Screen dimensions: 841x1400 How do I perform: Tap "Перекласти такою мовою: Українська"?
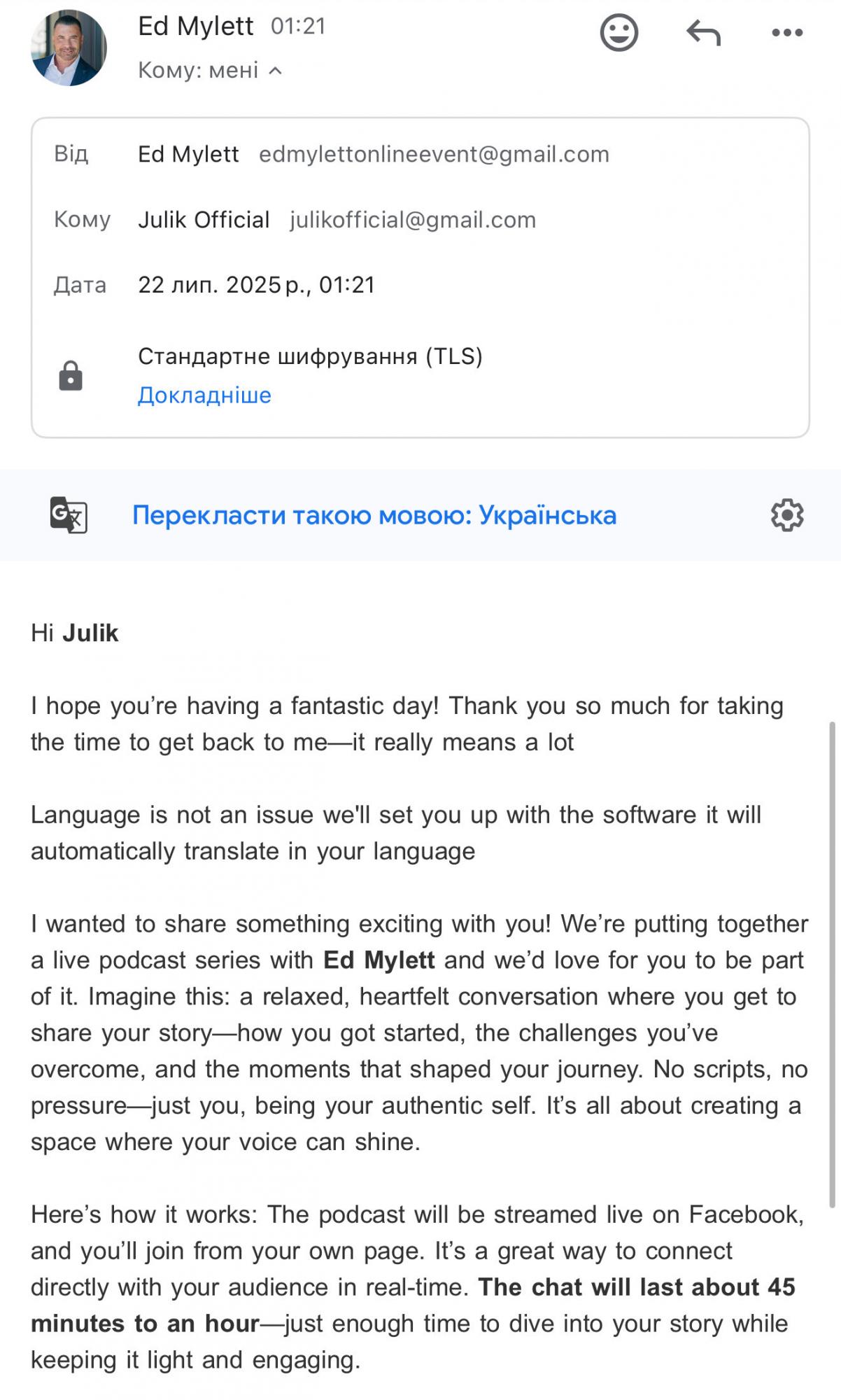tap(374, 515)
